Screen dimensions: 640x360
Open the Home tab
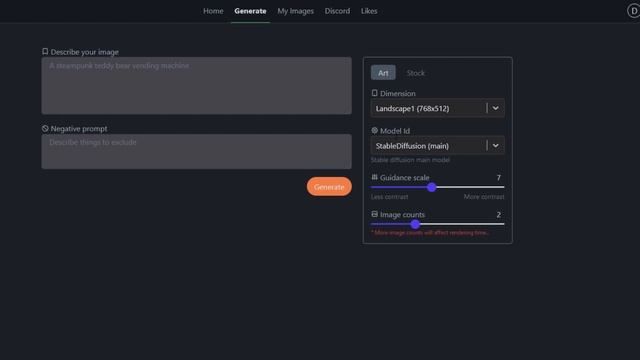(x=213, y=11)
